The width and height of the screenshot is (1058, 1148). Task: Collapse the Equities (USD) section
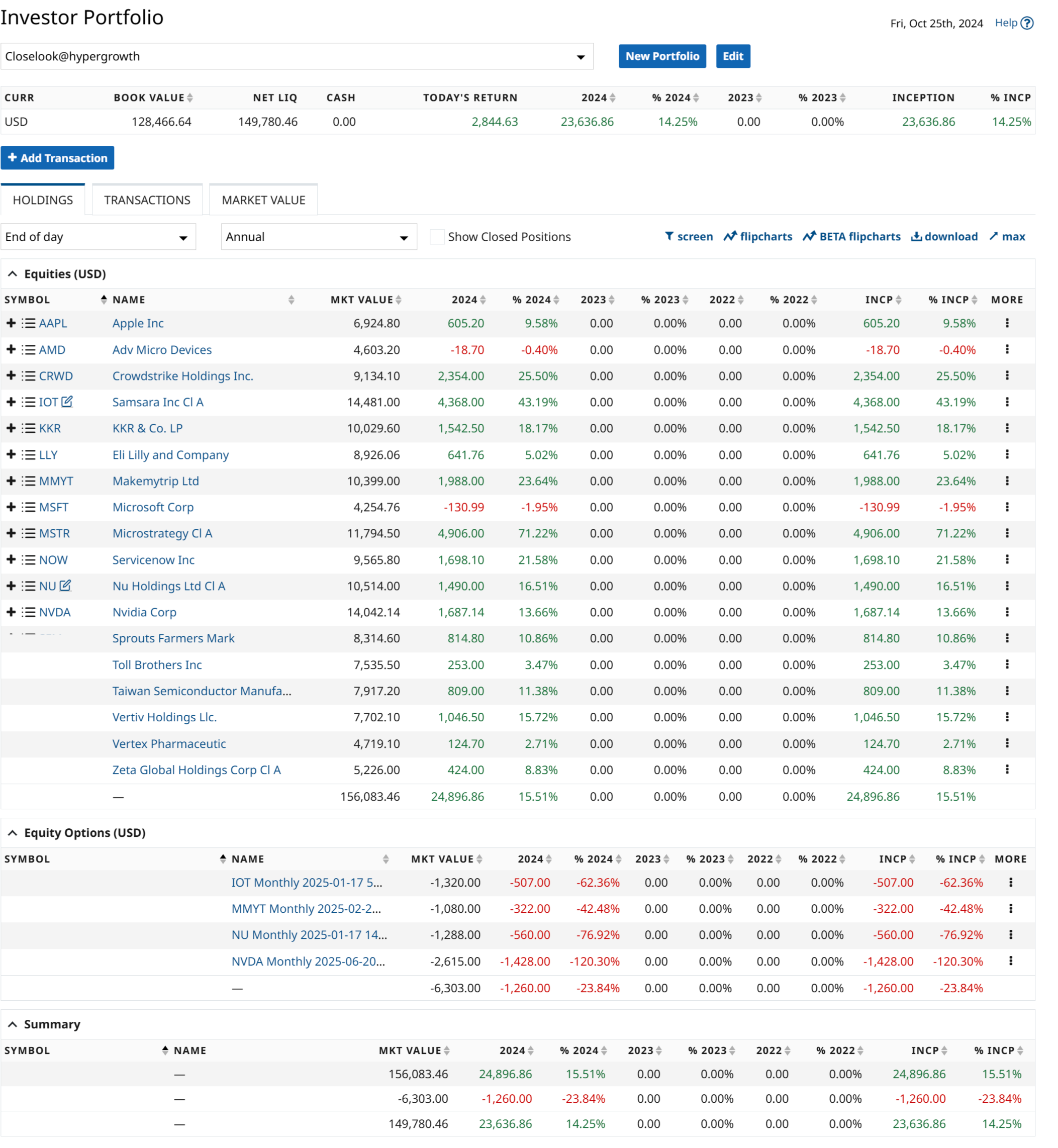(x=13, y=274)
